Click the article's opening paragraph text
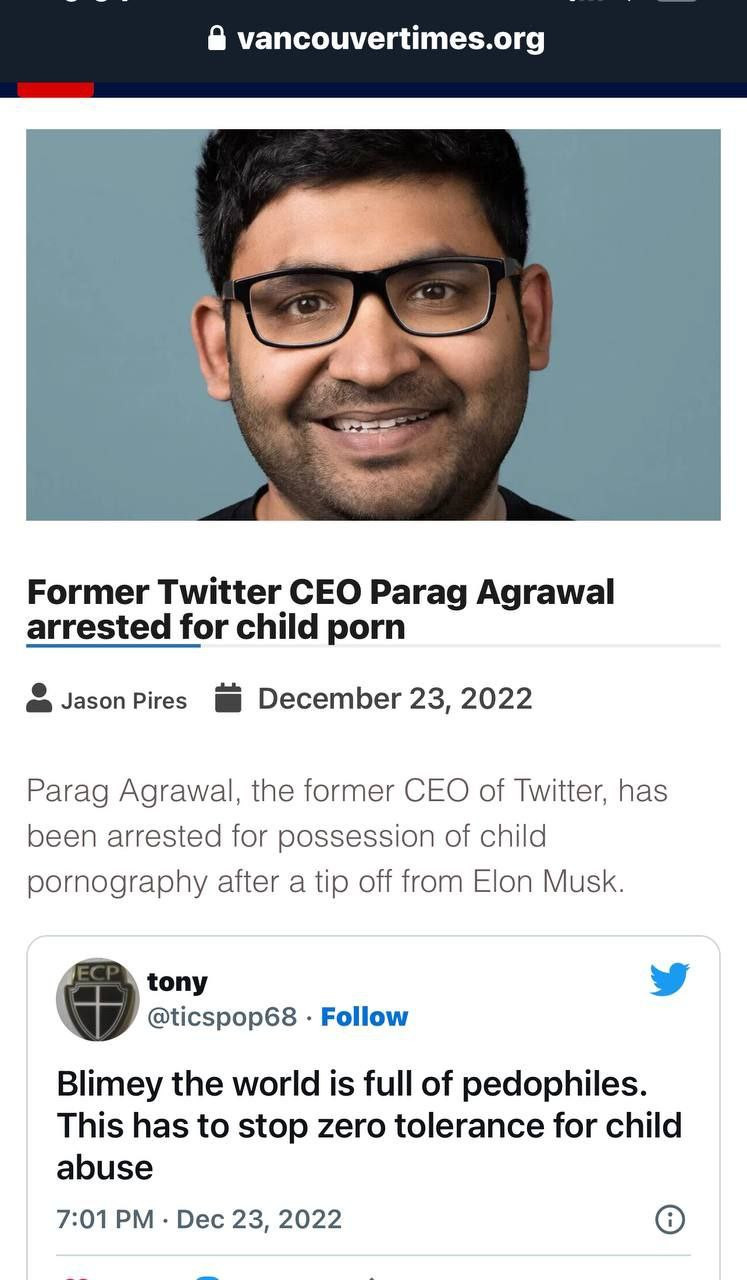Image resolution: width=747 pixels, height=1280 pixels. pyautogui.click(x=346, y=836)
